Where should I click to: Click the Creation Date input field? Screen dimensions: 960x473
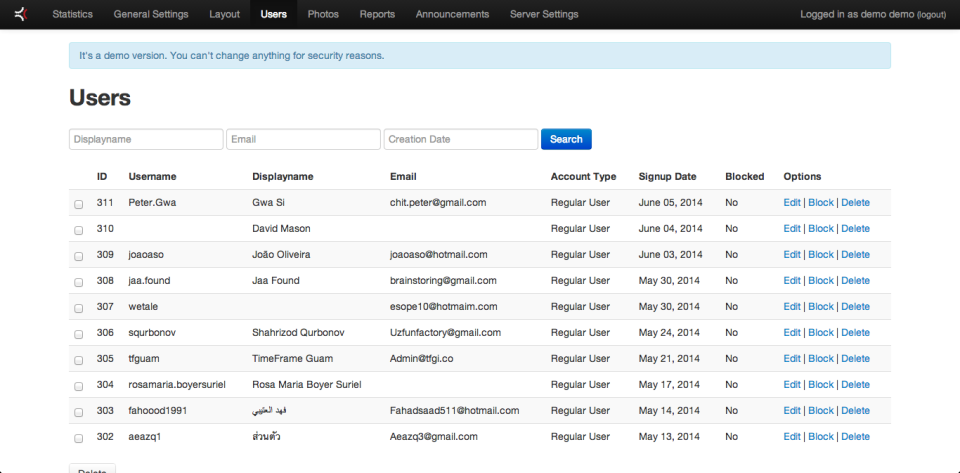pos(461,139)
